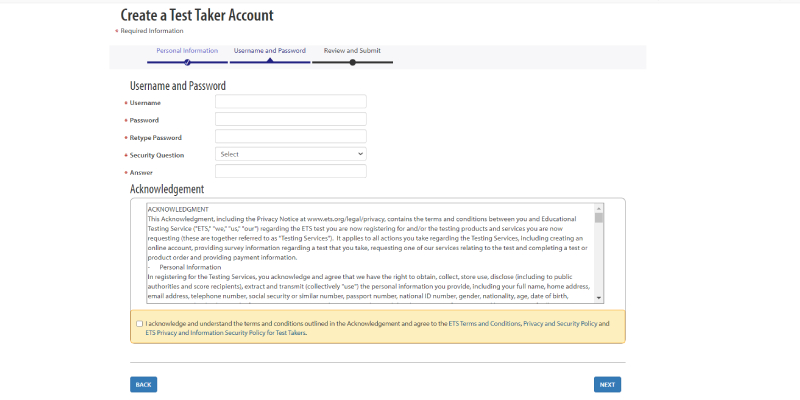Click the Personal Information step checkmark icon
Viewport: 800px width, 400px height.
click(x=187, y=62)
